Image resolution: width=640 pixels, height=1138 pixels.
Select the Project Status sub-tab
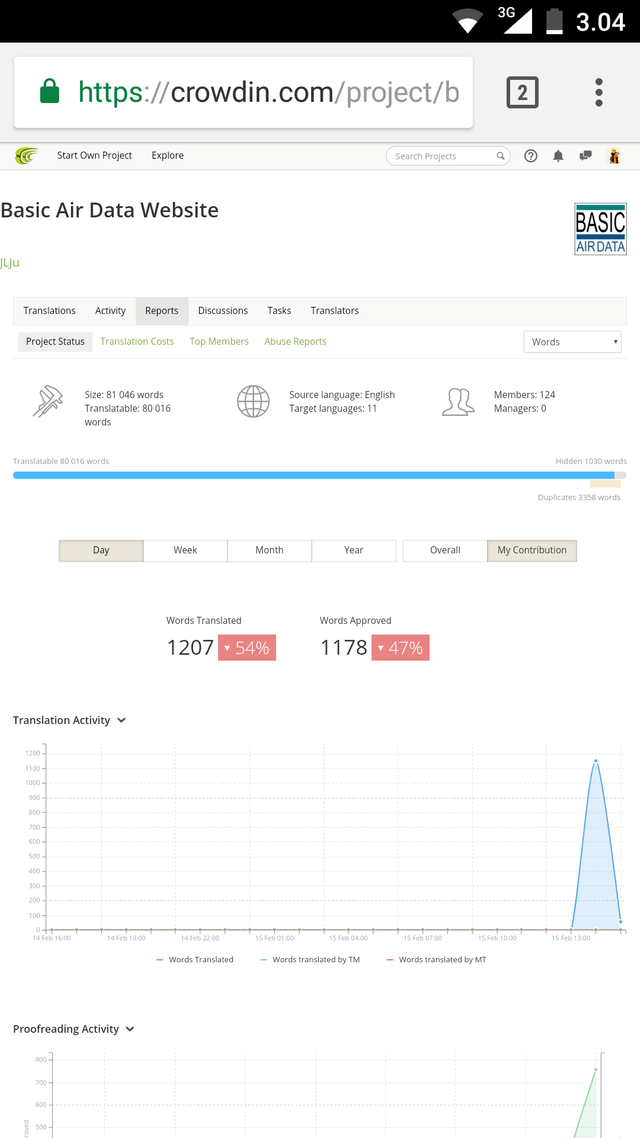55,342
